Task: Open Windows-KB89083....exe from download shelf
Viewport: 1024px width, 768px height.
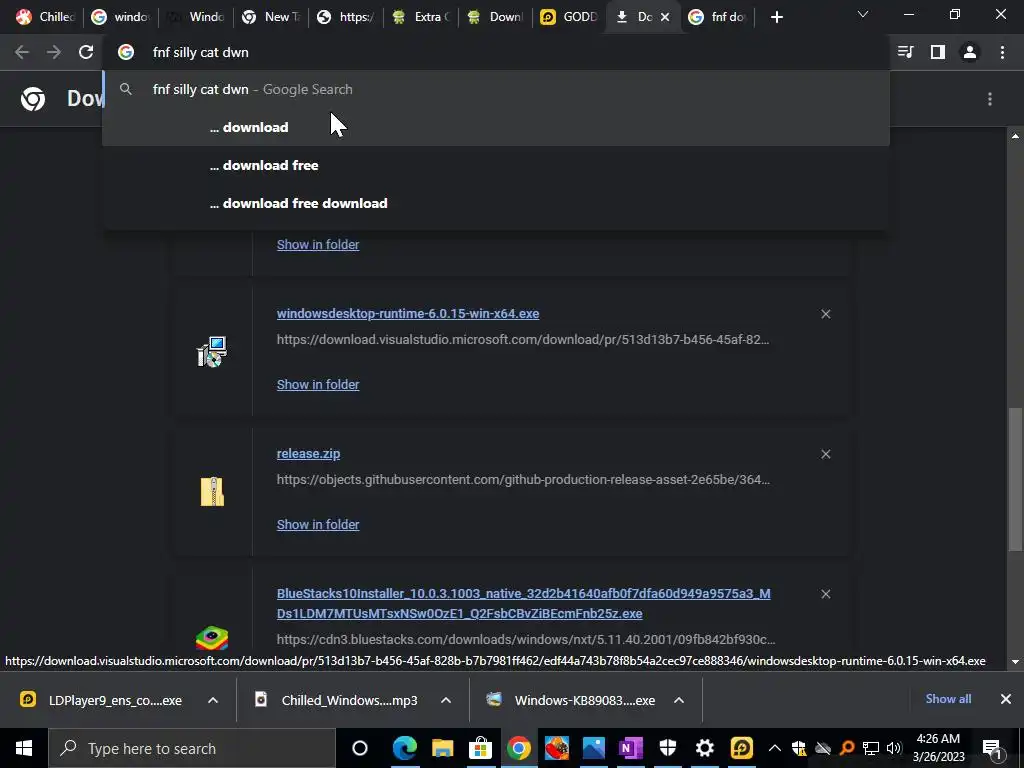Action: tap(570, 700)
